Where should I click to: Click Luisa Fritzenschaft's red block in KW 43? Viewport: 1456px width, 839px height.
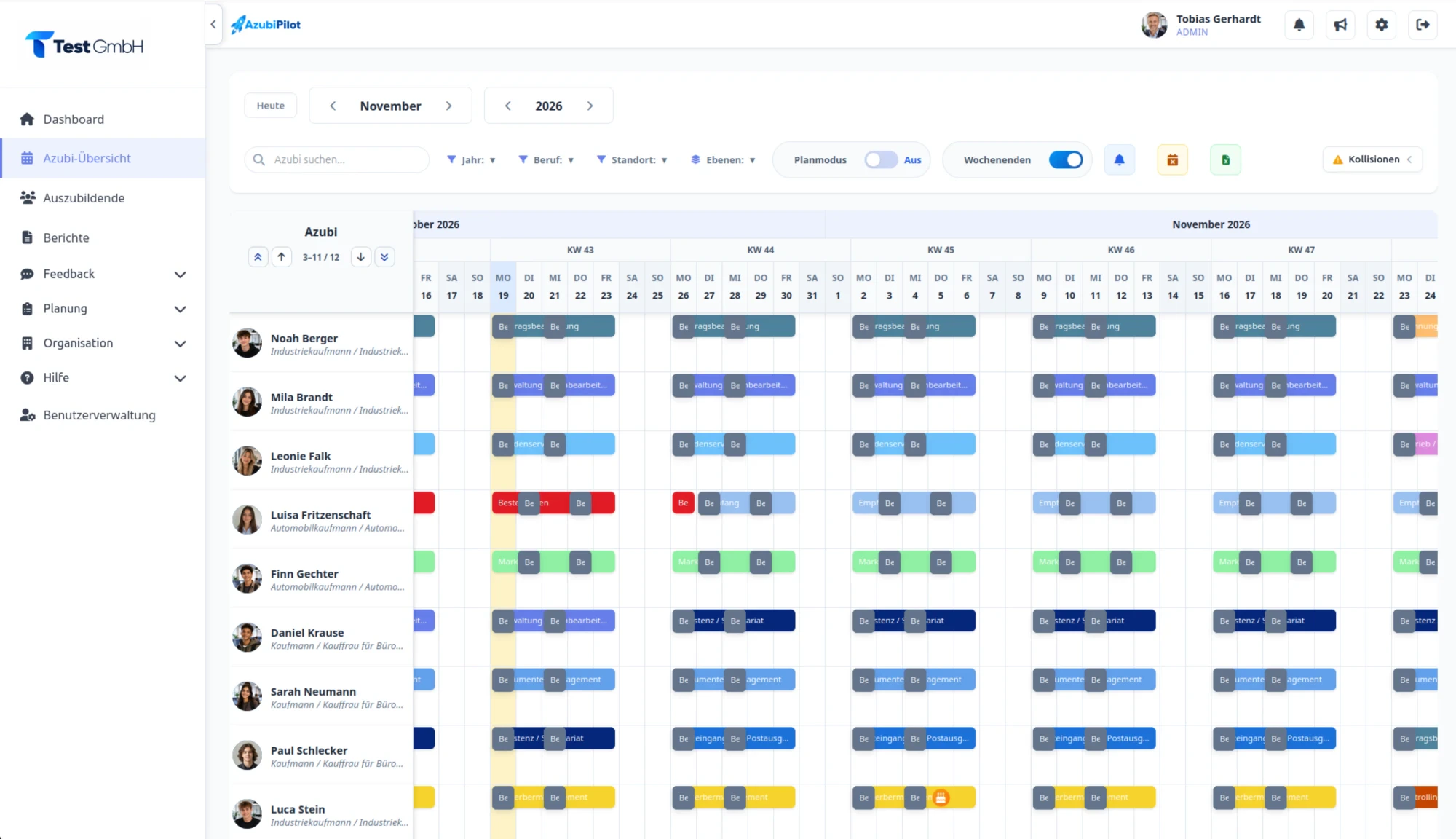[553, 503]
